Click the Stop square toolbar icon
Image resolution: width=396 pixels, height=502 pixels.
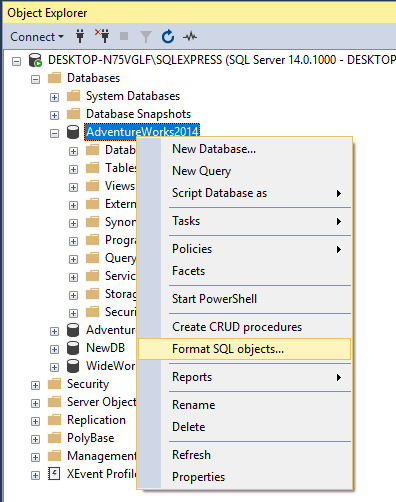click(x=124, y=36)
